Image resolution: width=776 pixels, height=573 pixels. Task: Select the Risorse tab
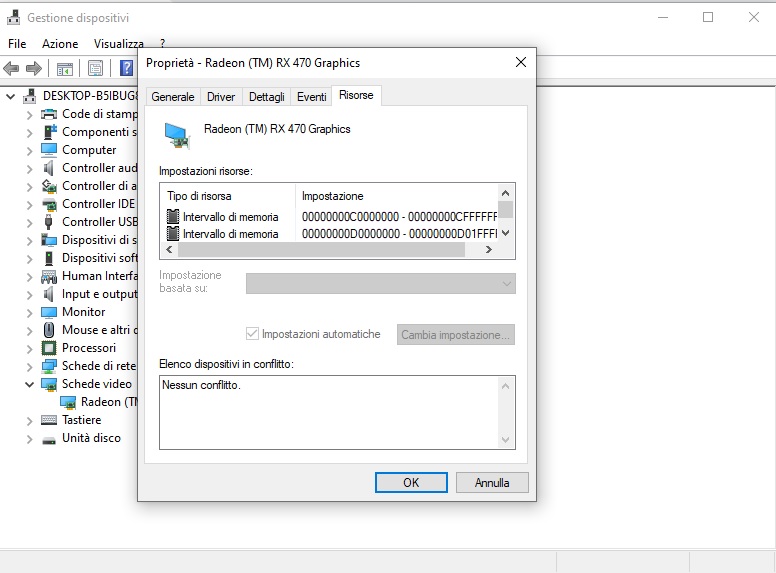[356, 95]
